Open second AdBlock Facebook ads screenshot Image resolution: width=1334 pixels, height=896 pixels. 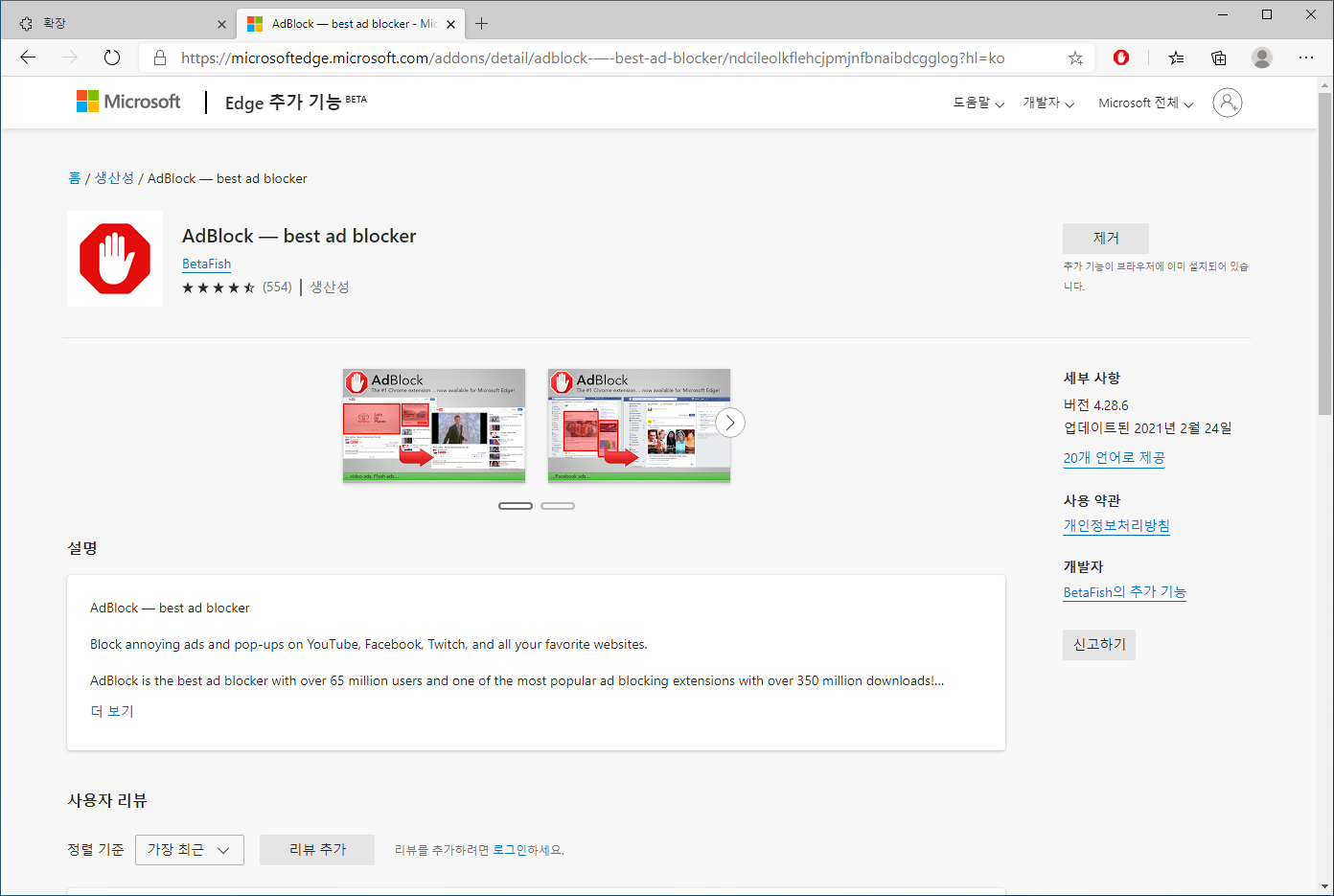(639, 425)
